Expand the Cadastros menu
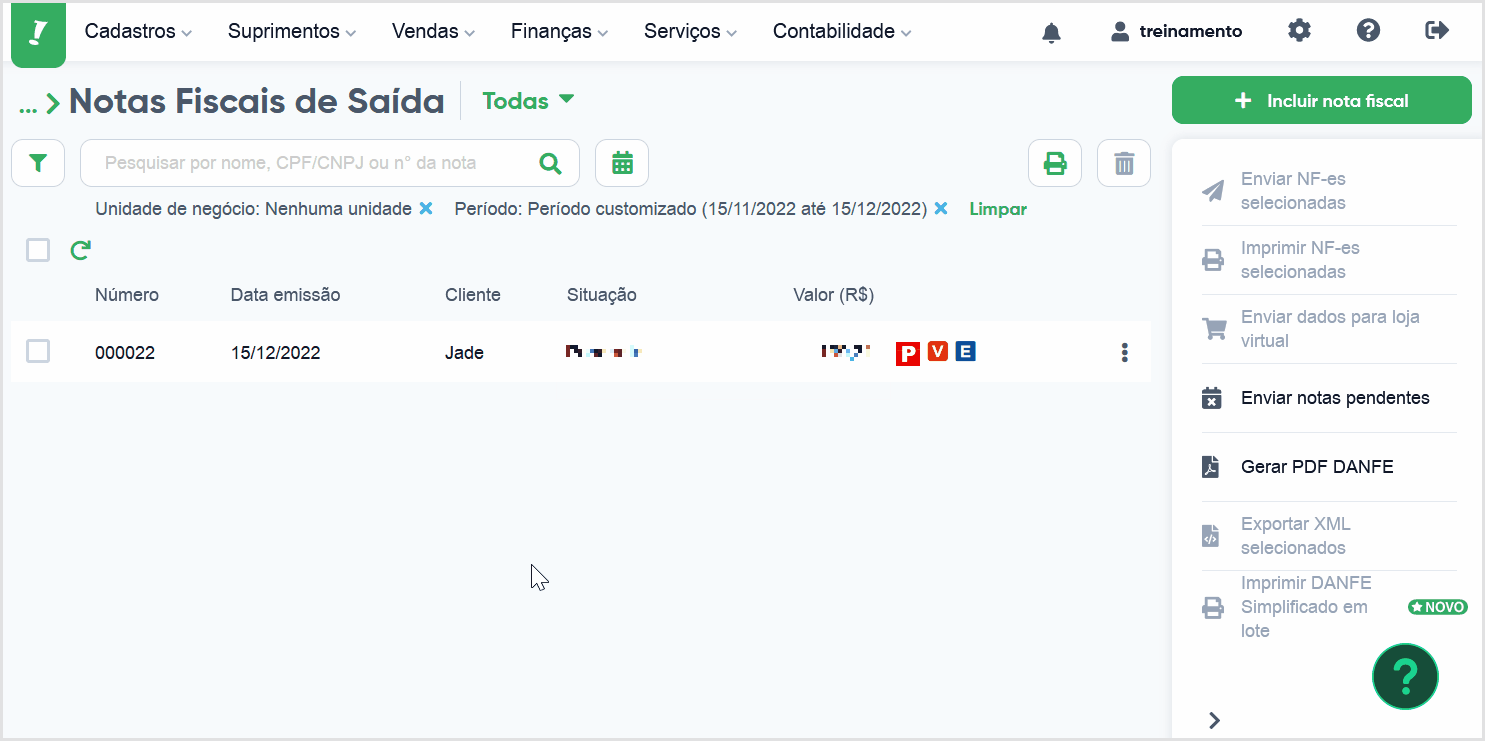The height and width of the screenshot is (741, 1485). (x=138, y=32)
